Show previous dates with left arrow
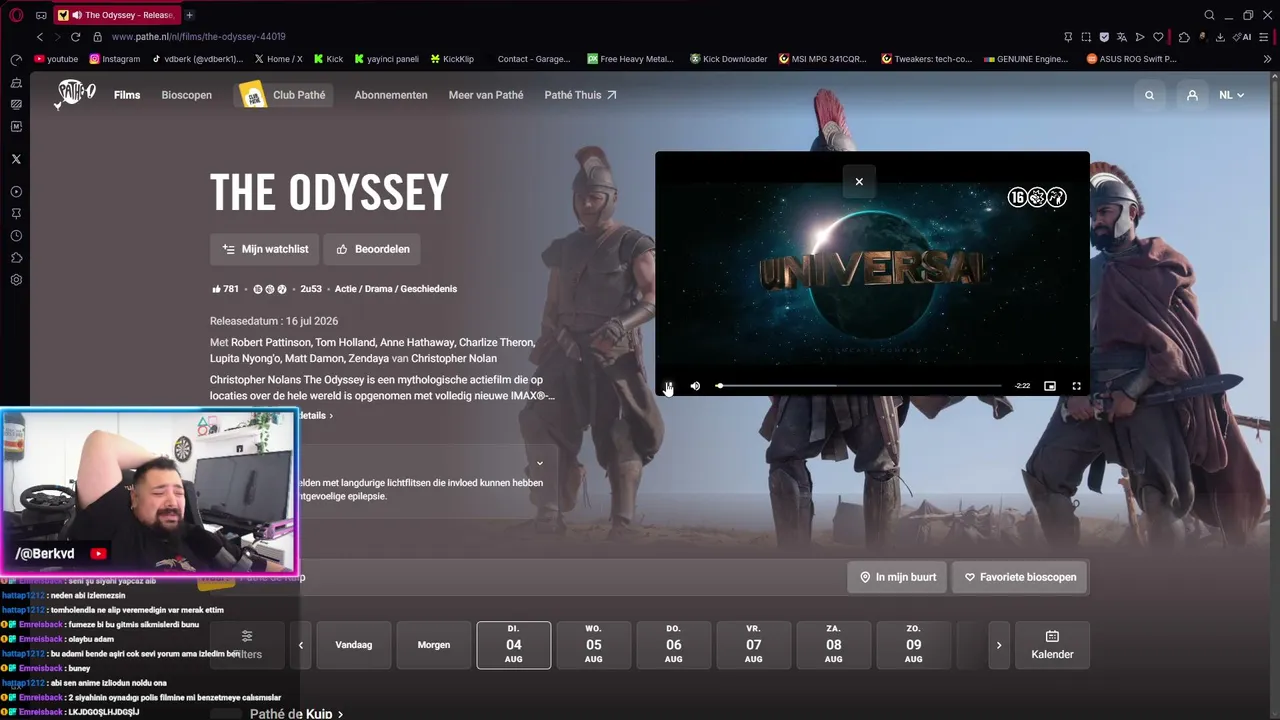1280x720 pixels. [301, 645]
